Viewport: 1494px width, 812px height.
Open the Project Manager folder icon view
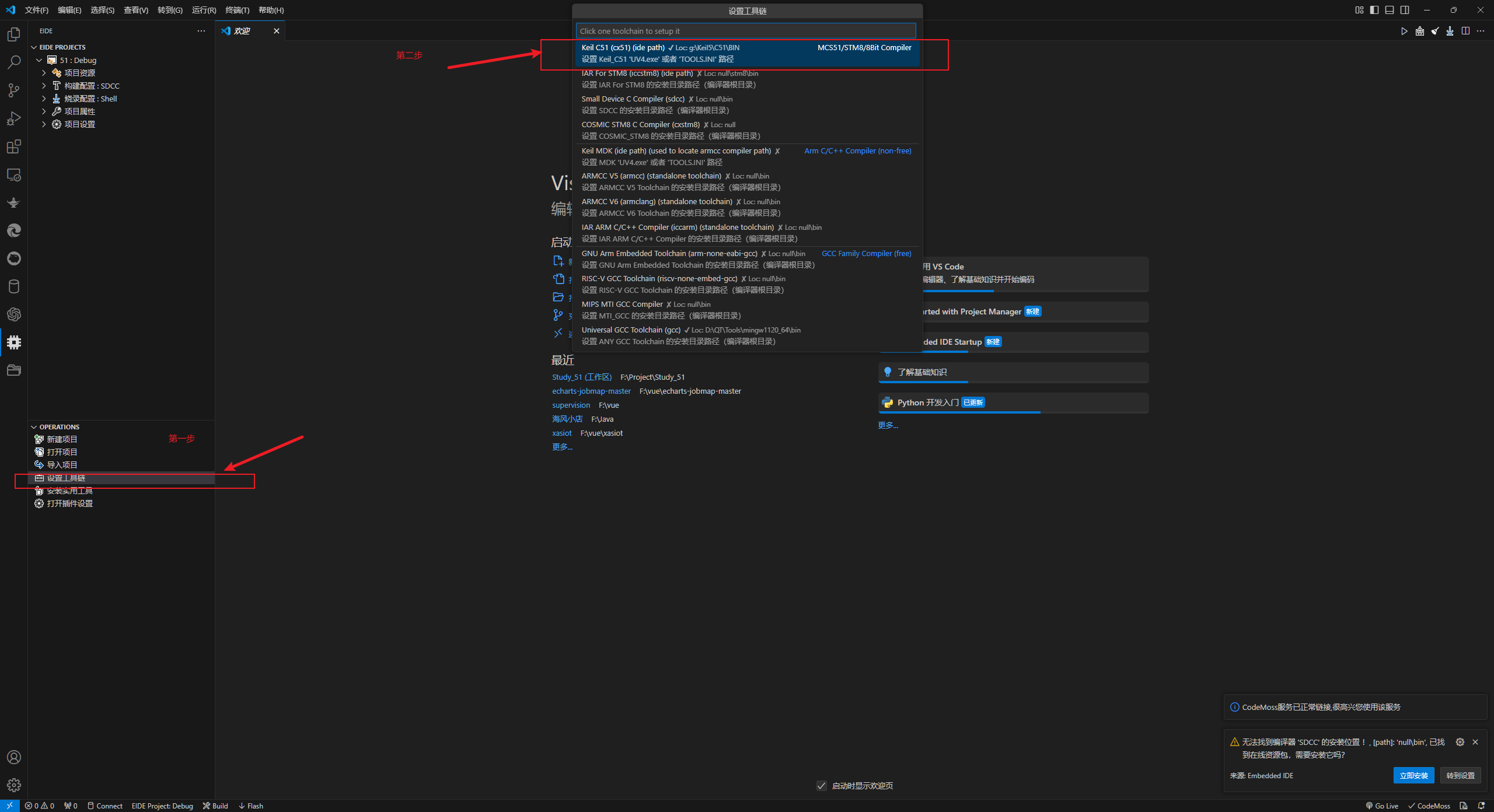click(x=14, y=370)
